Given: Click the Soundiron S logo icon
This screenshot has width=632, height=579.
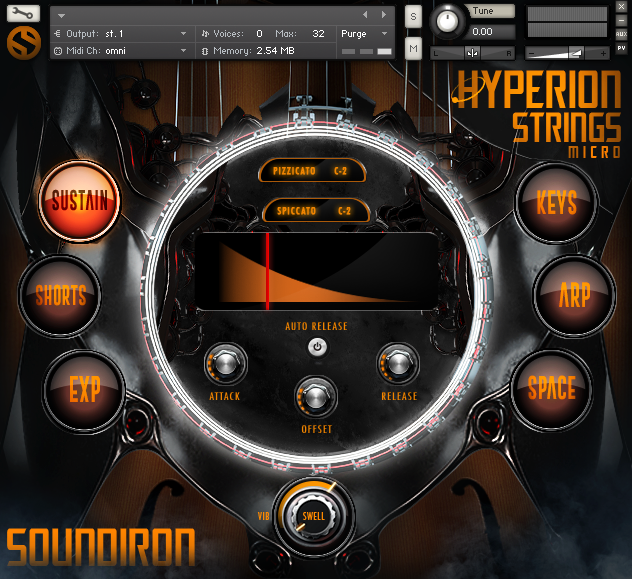Looking at the screenshot, I should point(24,42).
